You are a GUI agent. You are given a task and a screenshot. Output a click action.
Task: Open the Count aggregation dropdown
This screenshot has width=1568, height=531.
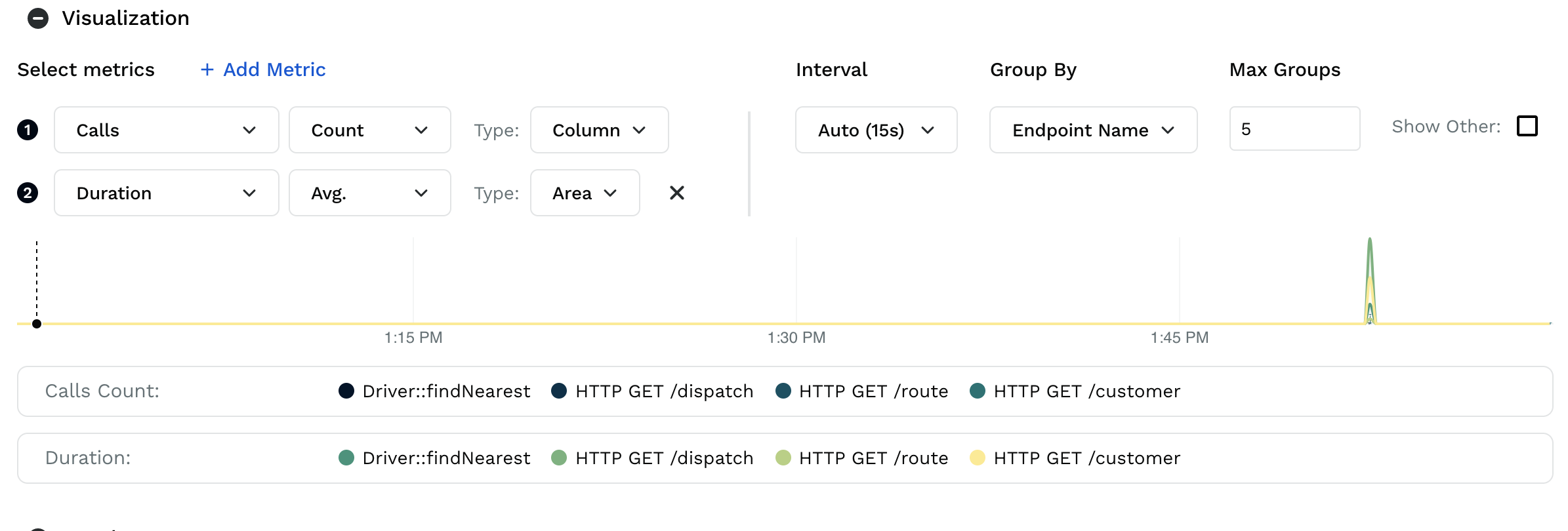[x=369, y=130]
